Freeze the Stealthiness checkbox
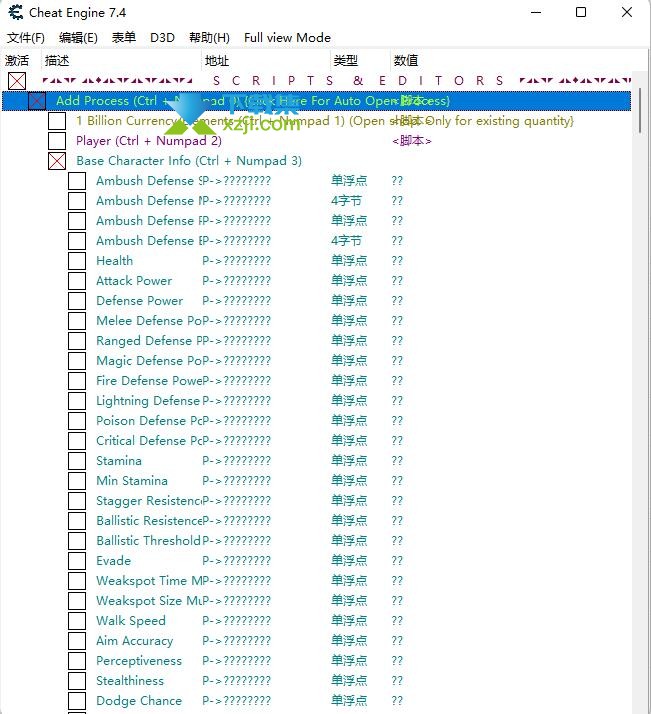Viewport: 651px width, 714px height. point(77,681)
